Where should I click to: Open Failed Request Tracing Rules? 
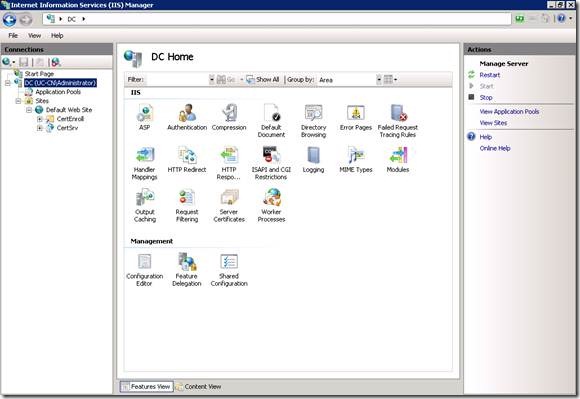point(398,121)
